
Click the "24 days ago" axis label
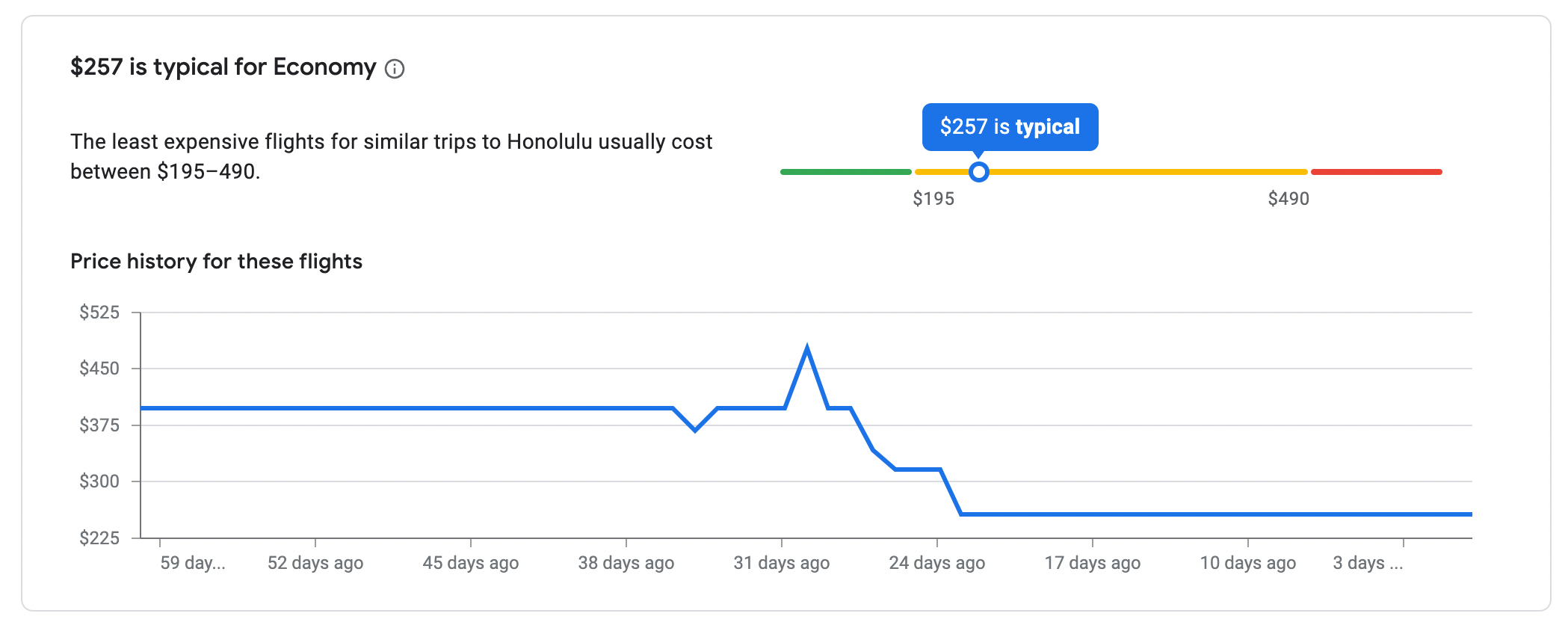coord(936,563)
